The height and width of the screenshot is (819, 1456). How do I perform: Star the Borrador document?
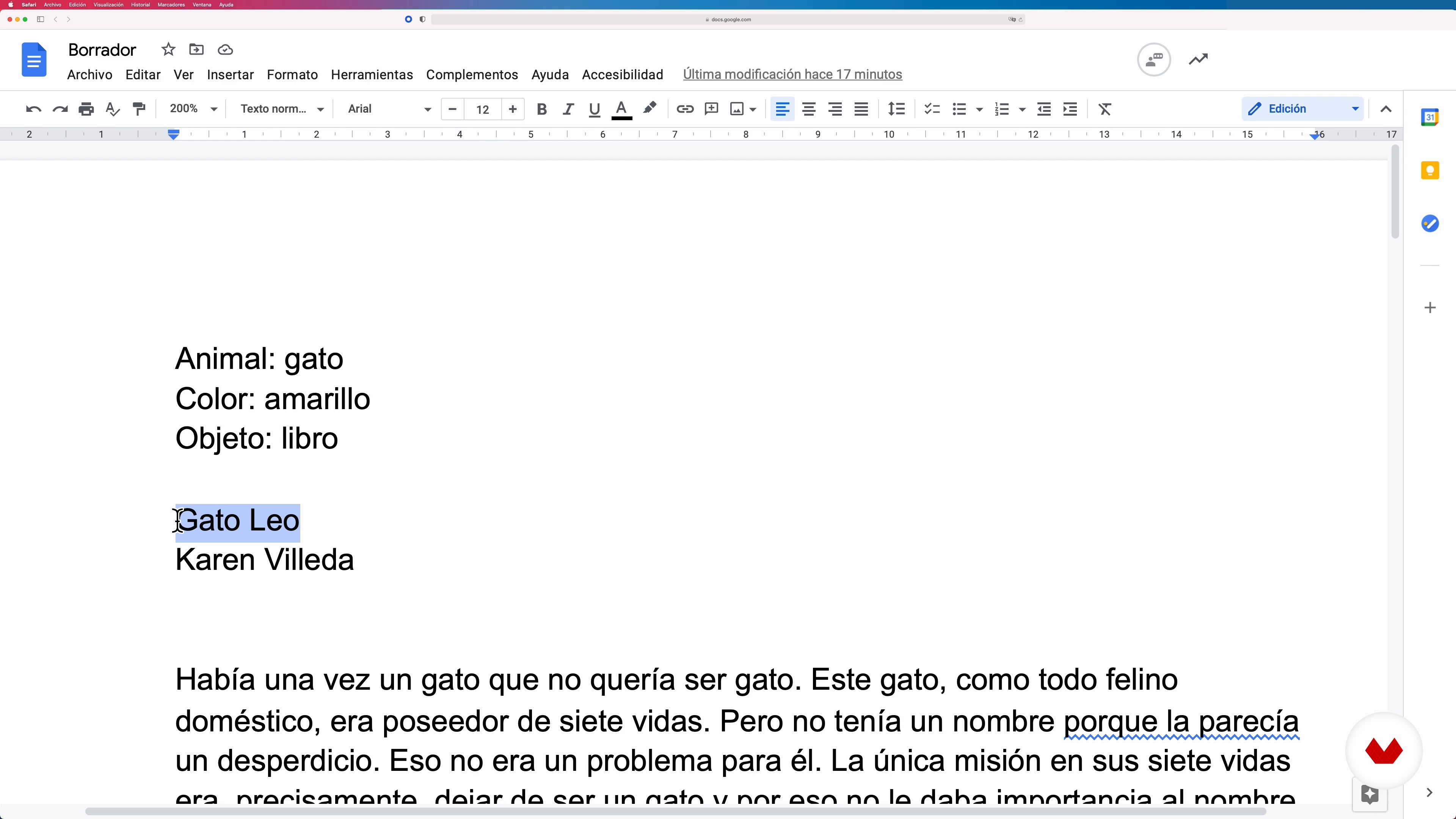click(168, 50)
